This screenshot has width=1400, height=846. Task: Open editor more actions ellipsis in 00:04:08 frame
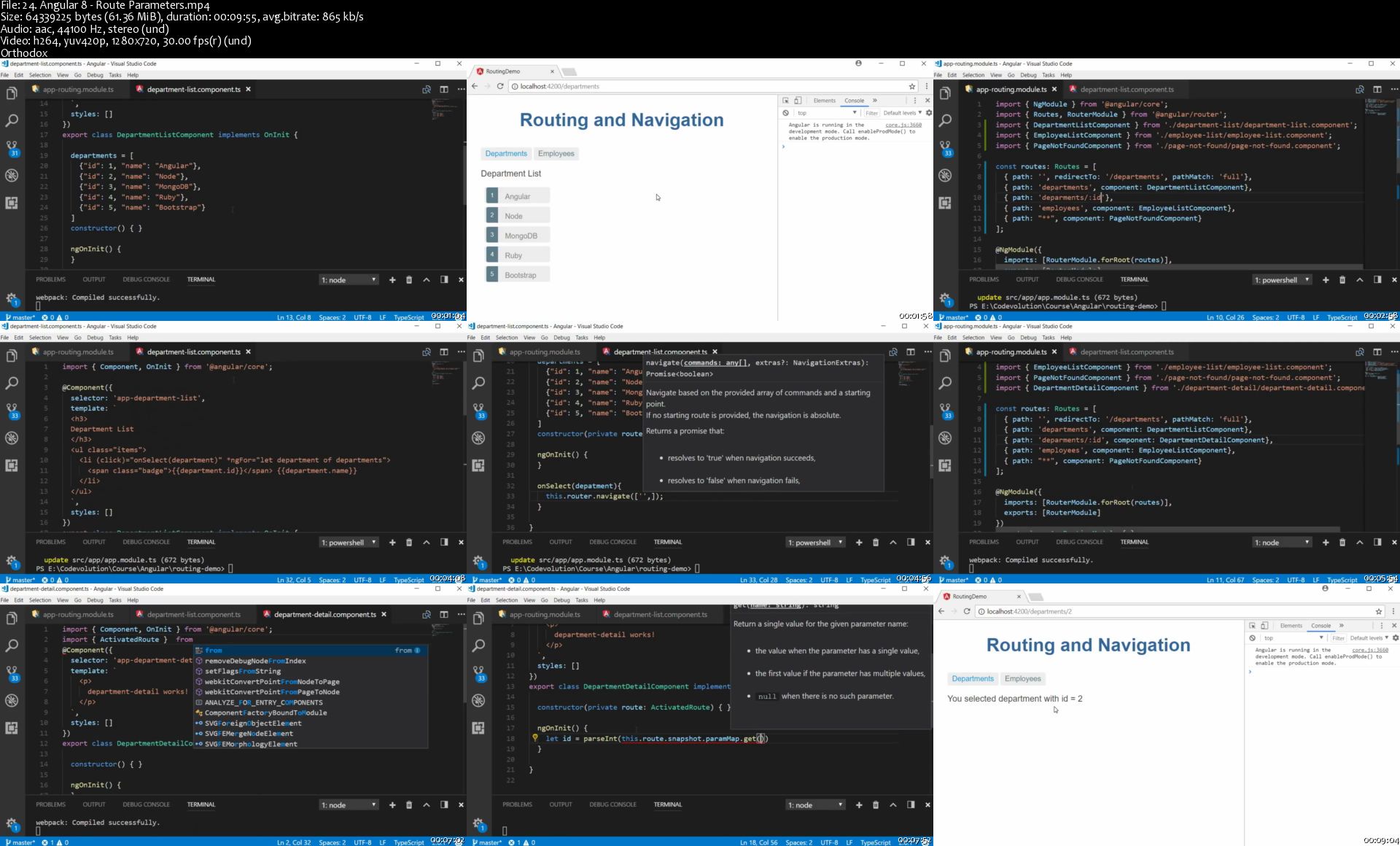pyautogui.click(x=461, y=352)
